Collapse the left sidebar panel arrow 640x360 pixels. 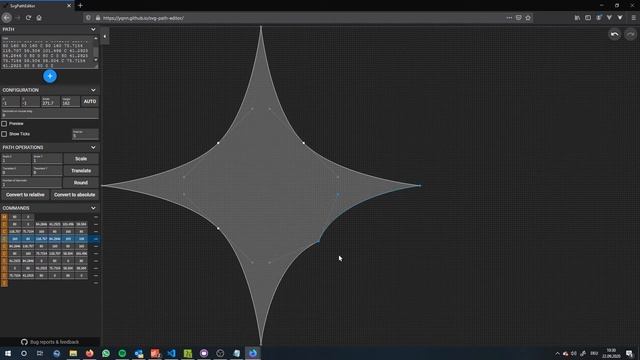click(x=104, y=36)
